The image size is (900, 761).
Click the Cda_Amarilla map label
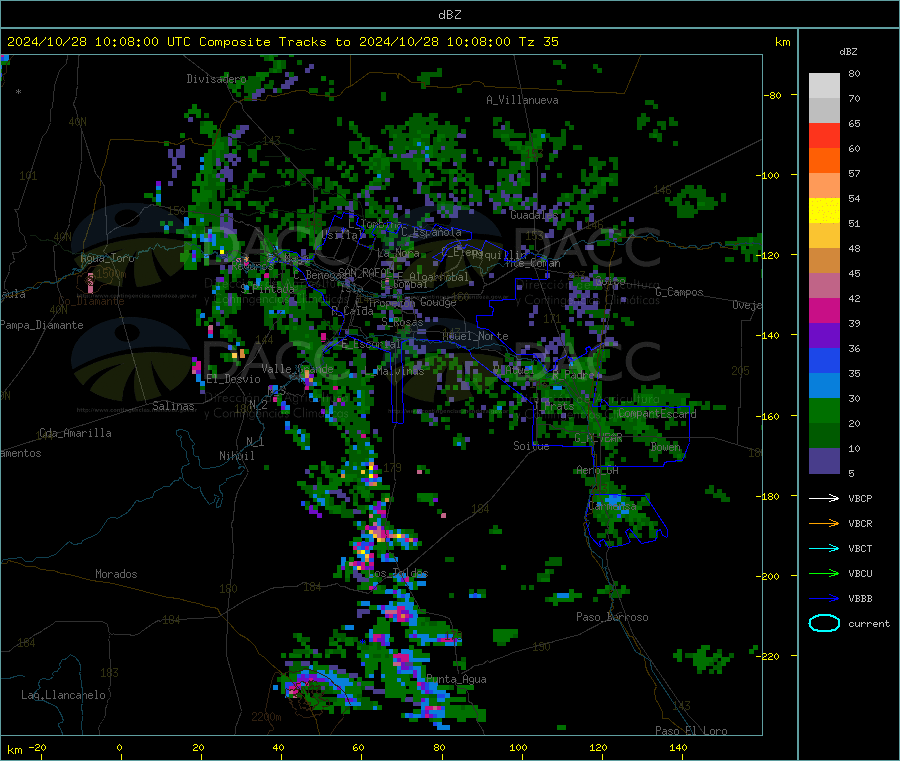click(75, 433)
